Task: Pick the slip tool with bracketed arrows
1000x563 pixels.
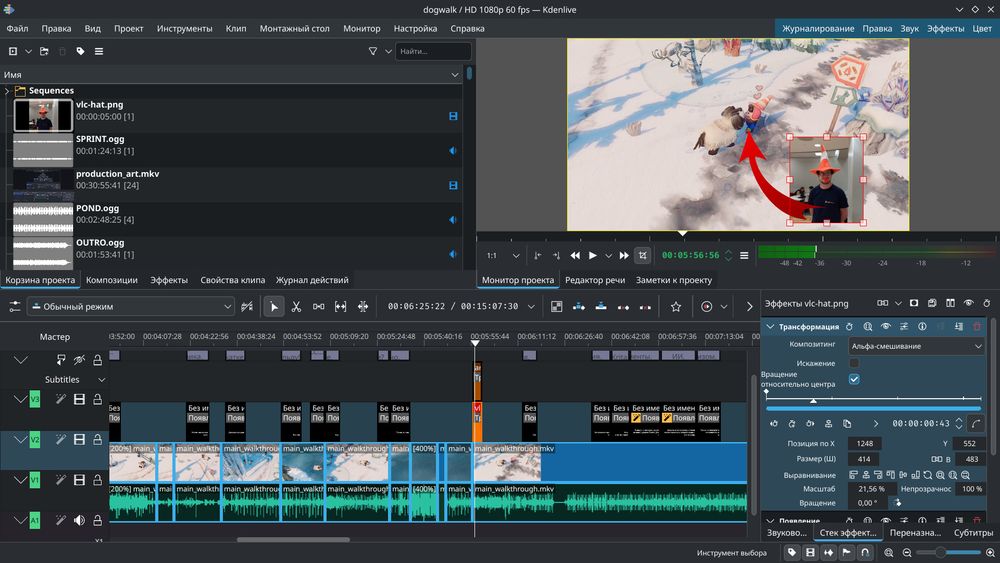Action: click(341, 307)
